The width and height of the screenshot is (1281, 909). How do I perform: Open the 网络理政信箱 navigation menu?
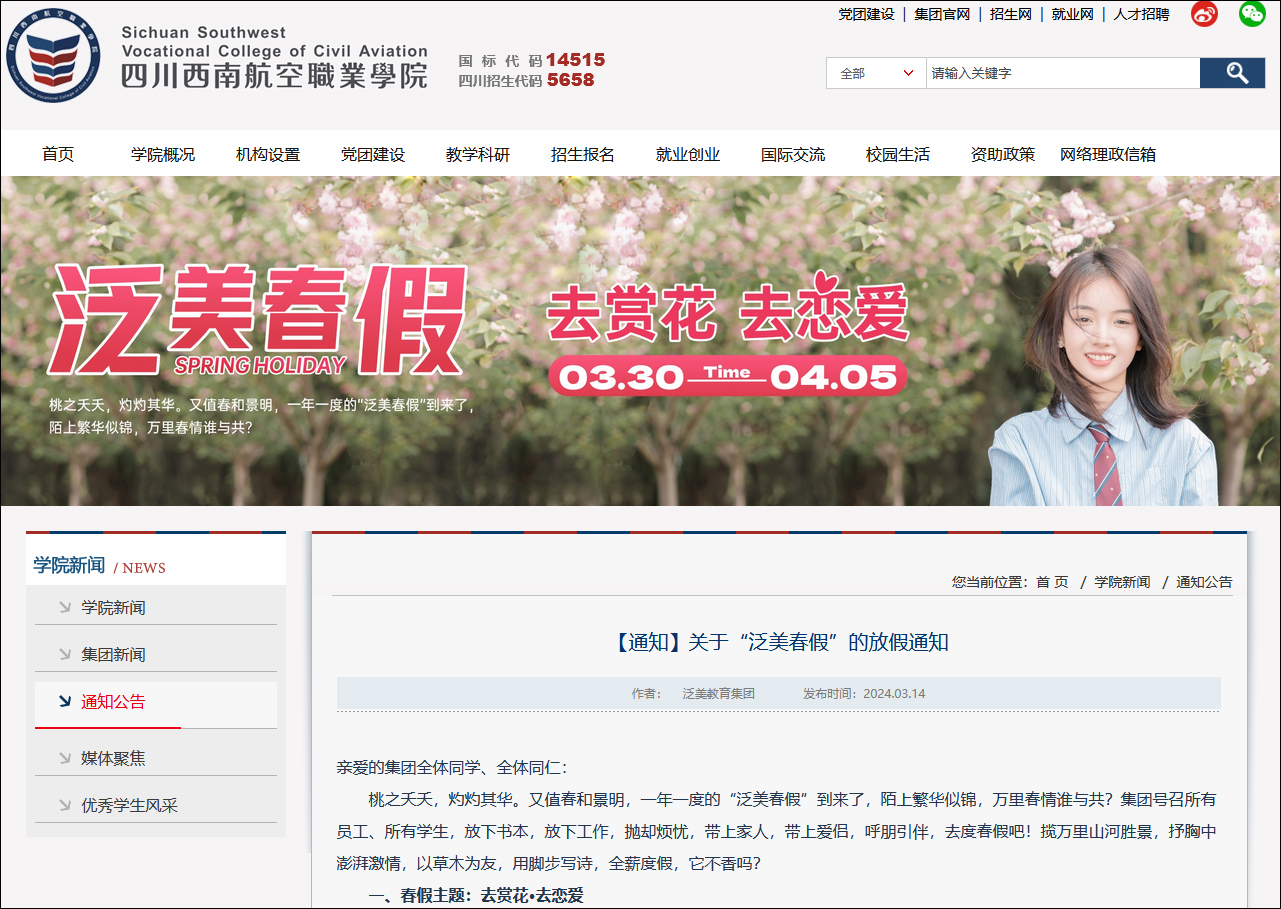click(1108, 154)
